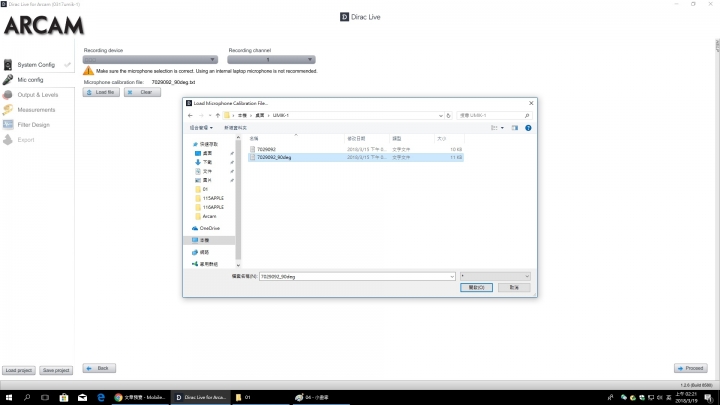Launch Edge browser from taskbar
720x405 pixels.
(101, 398)
